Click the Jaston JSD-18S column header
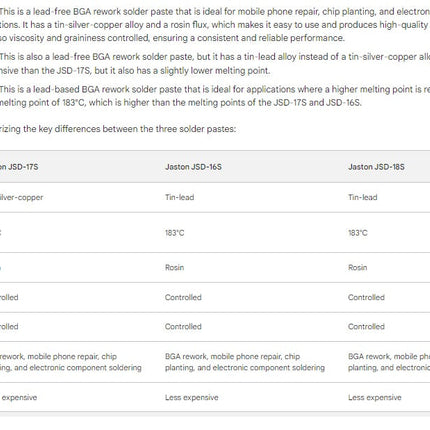The image size is (430, 430). (376, 167)
